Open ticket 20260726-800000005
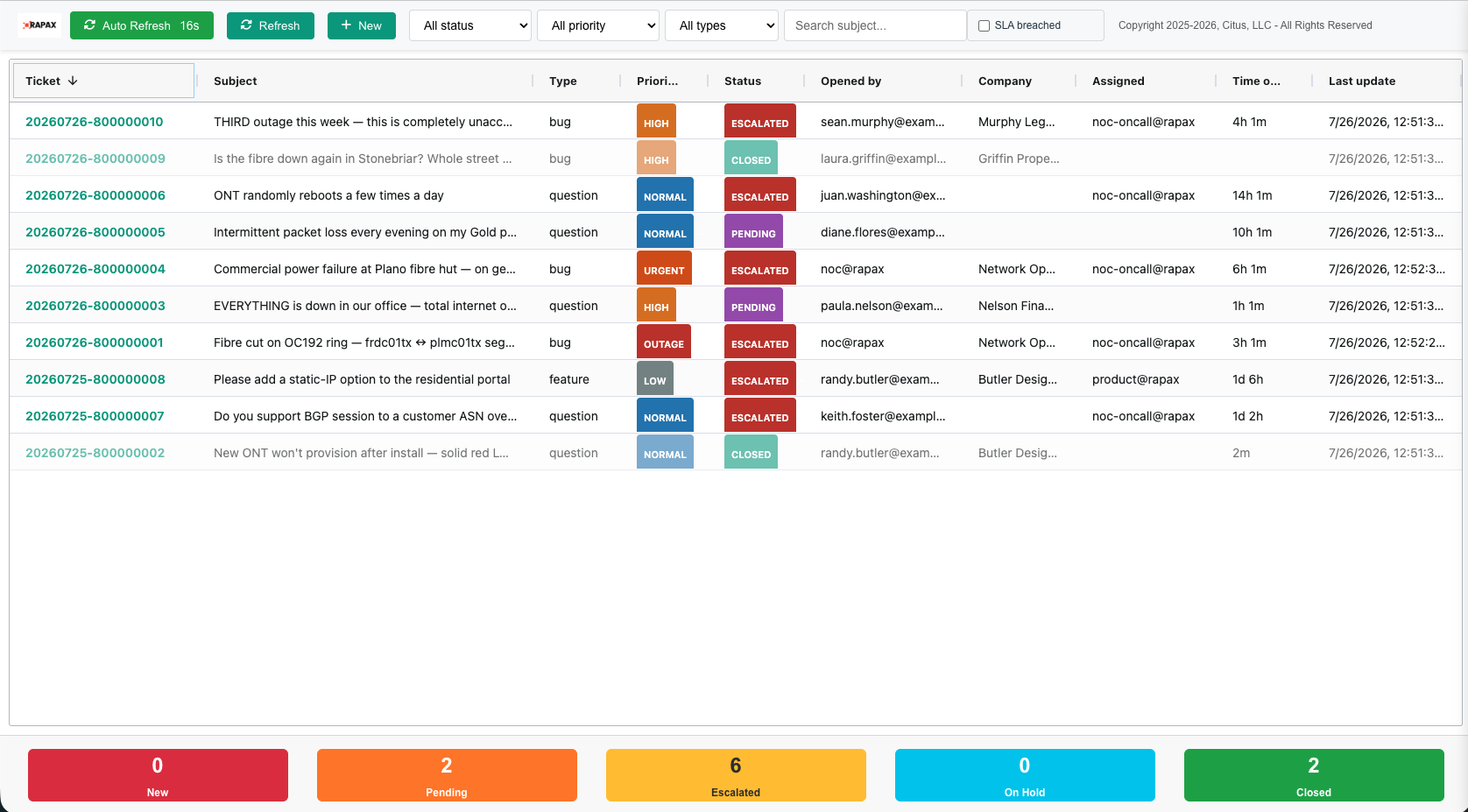 (x=95, y=232)
